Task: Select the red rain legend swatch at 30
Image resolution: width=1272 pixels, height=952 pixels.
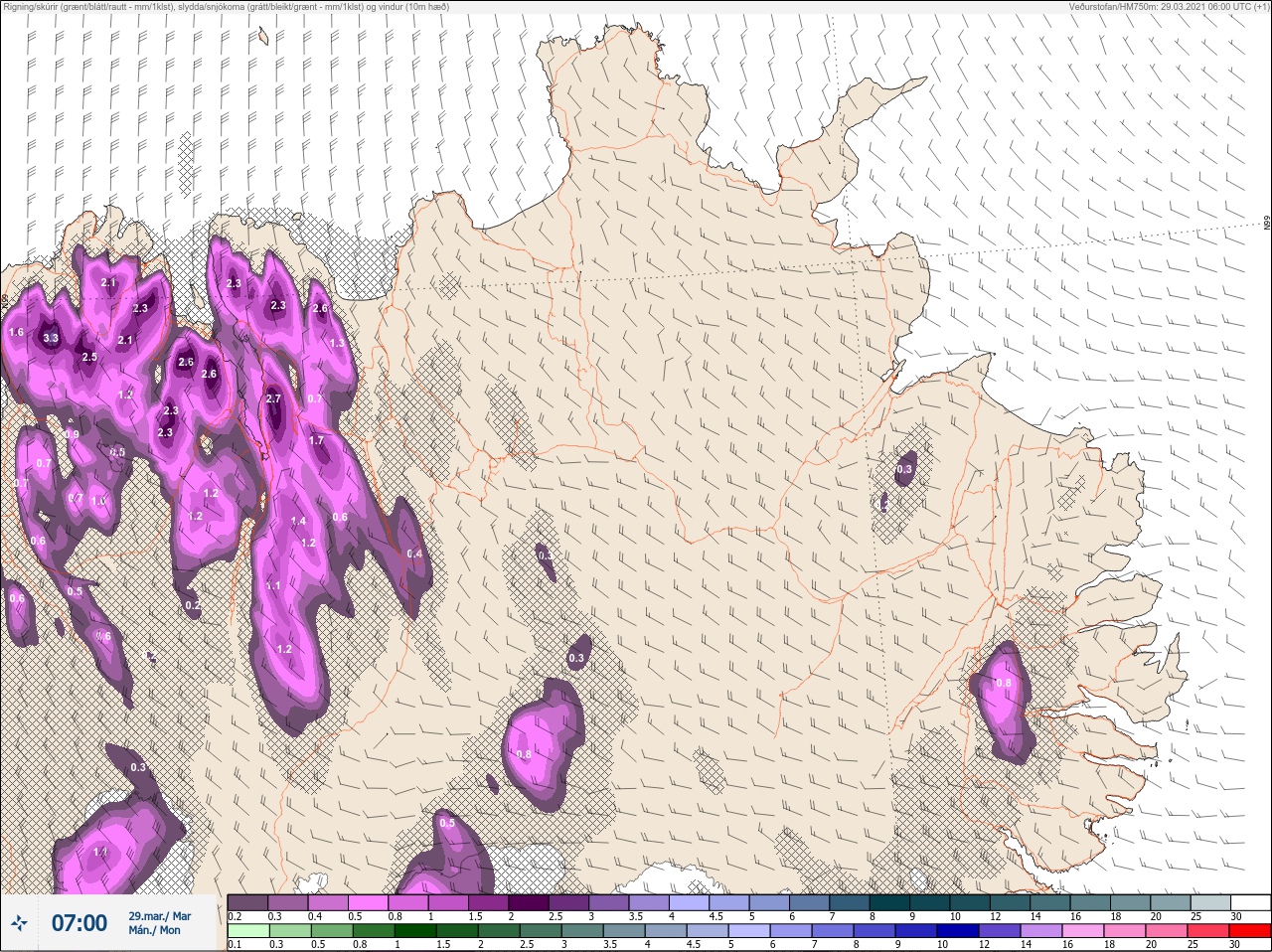Action: (x=1249, y=931)
